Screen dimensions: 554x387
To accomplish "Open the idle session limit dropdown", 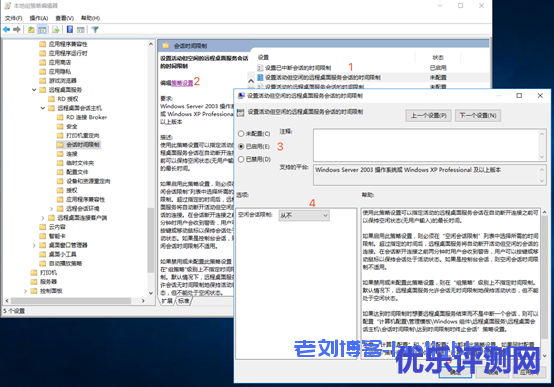I will 304,215.
